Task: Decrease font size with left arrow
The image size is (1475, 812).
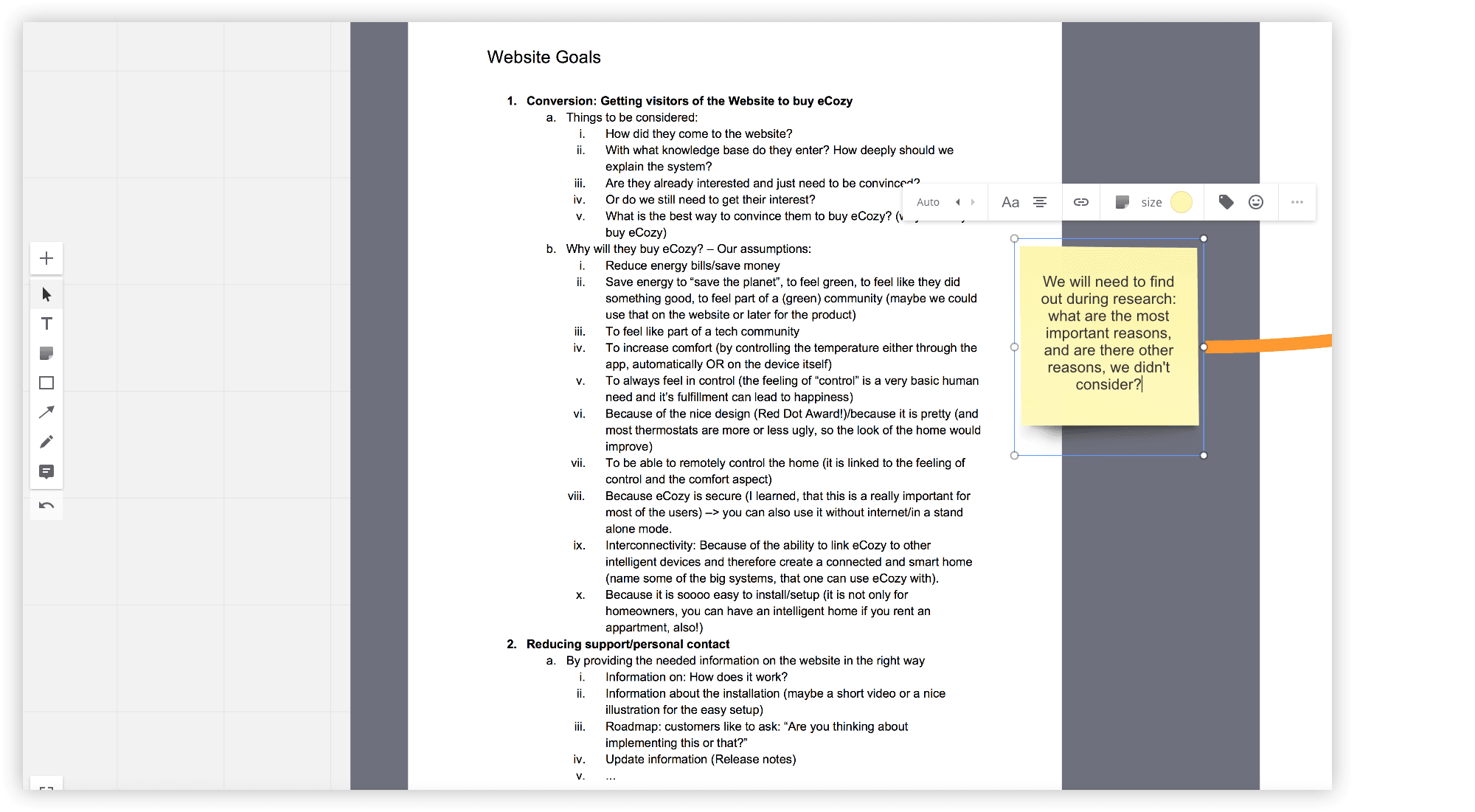Action: tap(957, 202)
